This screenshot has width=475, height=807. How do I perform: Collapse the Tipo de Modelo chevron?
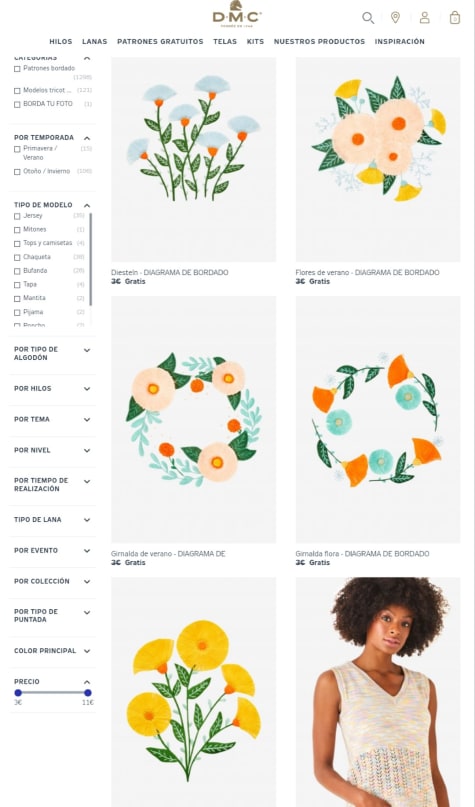(87, 205)
